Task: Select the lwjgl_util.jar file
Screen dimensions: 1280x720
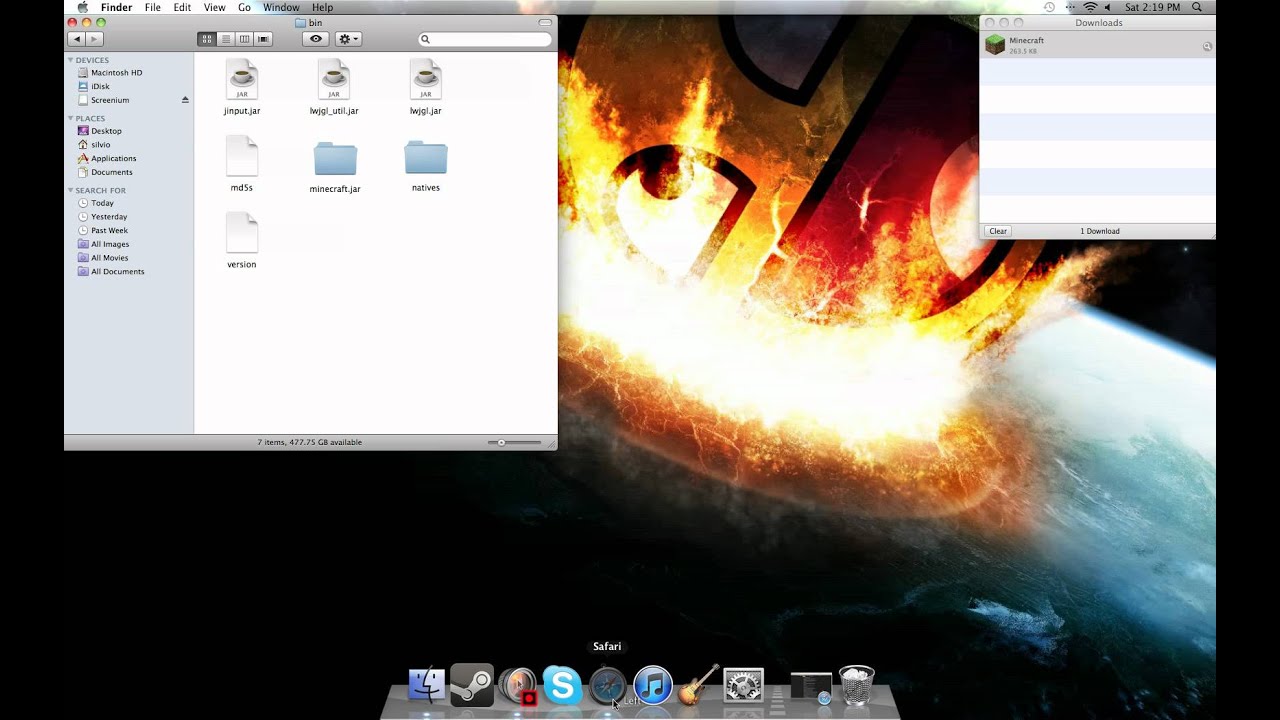Action: [334, 88]
